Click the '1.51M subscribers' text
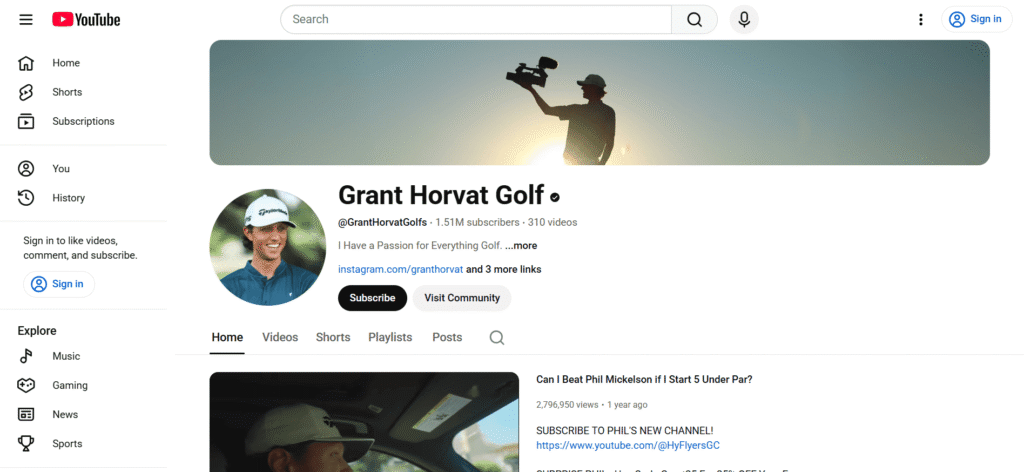The height and width of the screenshot is (472, 1024). coord(477,223)
